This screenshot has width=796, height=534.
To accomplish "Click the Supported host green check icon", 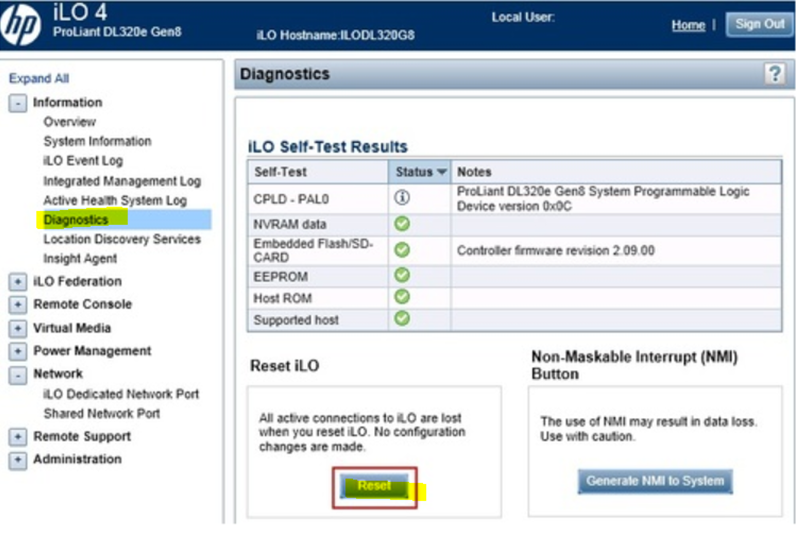I will [402, 319].
